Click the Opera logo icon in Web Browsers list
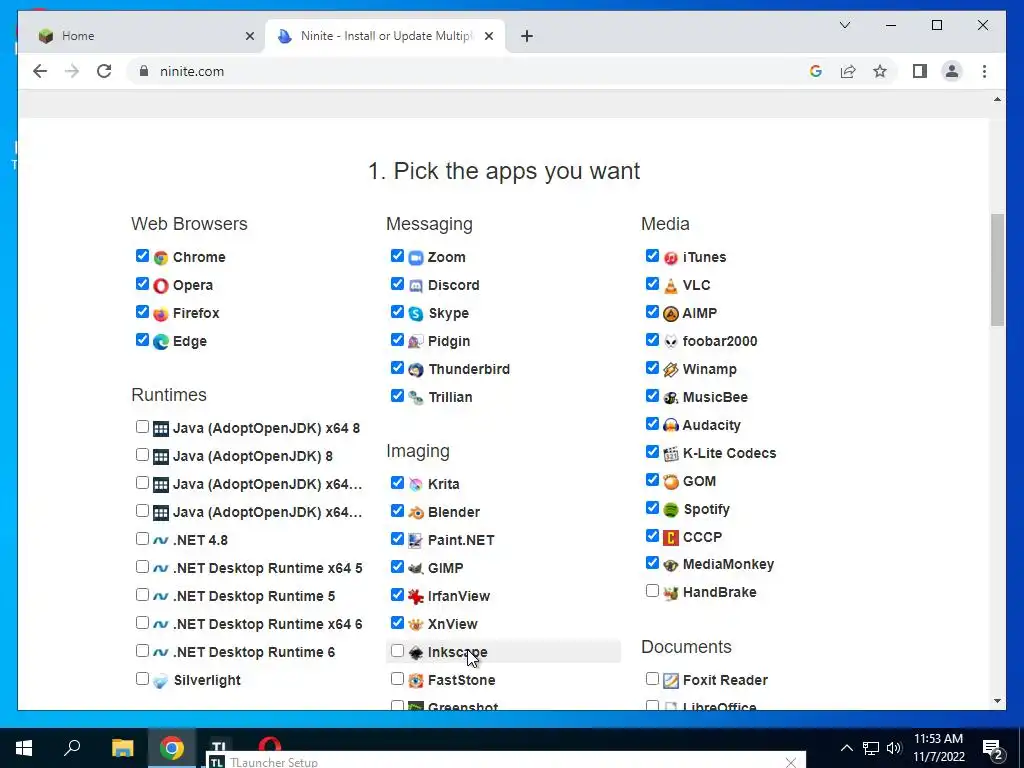This screenshot has width=1024, height=768. (161, 285)
